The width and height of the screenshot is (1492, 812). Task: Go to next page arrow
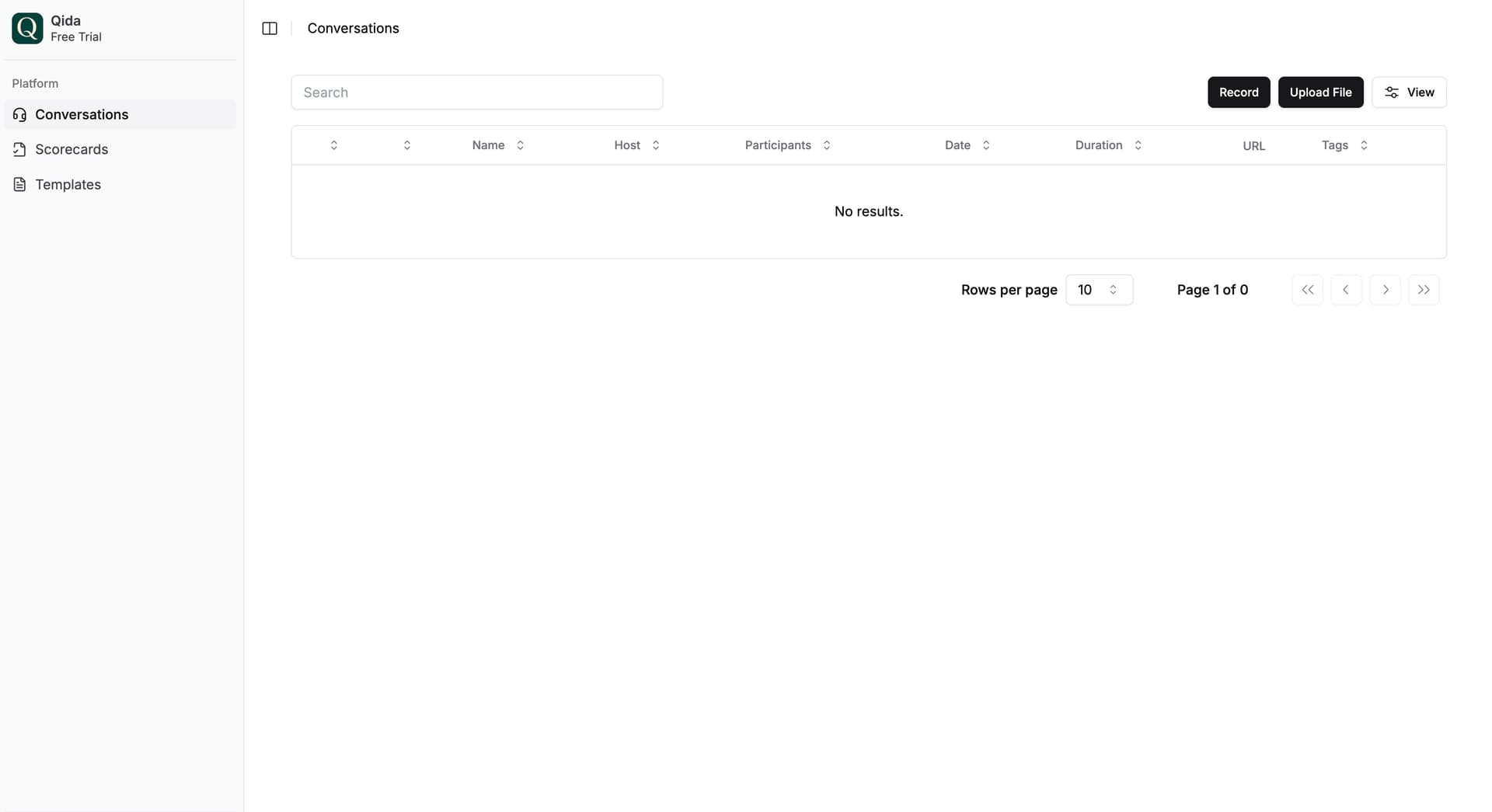click(1385, 290)
